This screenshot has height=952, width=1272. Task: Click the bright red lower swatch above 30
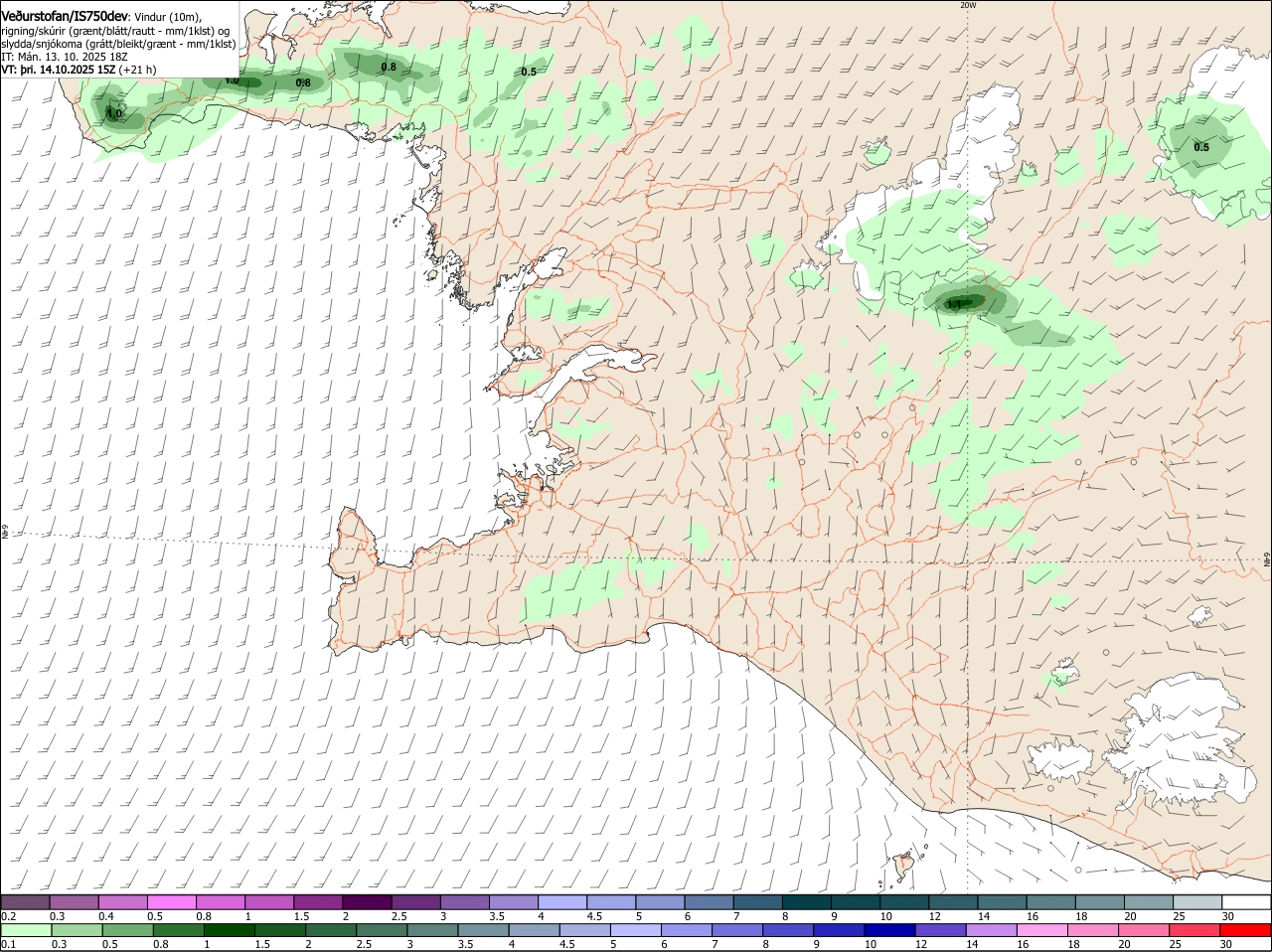click(x=1246, y=930)
